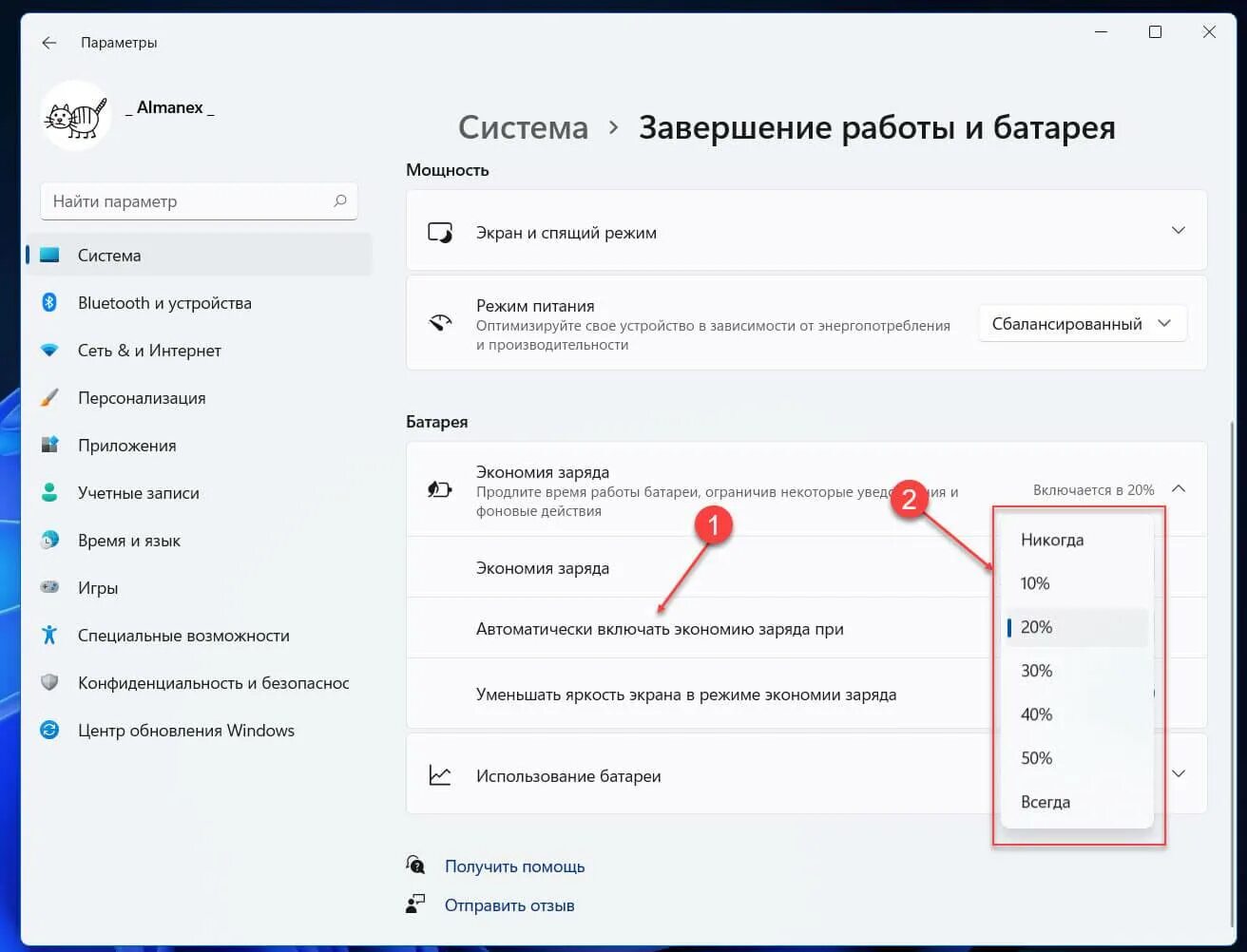
Task: Open Приложения settings
Action: 198,446
